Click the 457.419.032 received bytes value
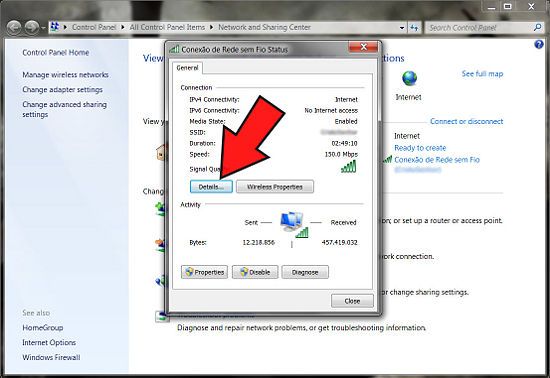This screenshot has width=550, height=378. [340, 242]
